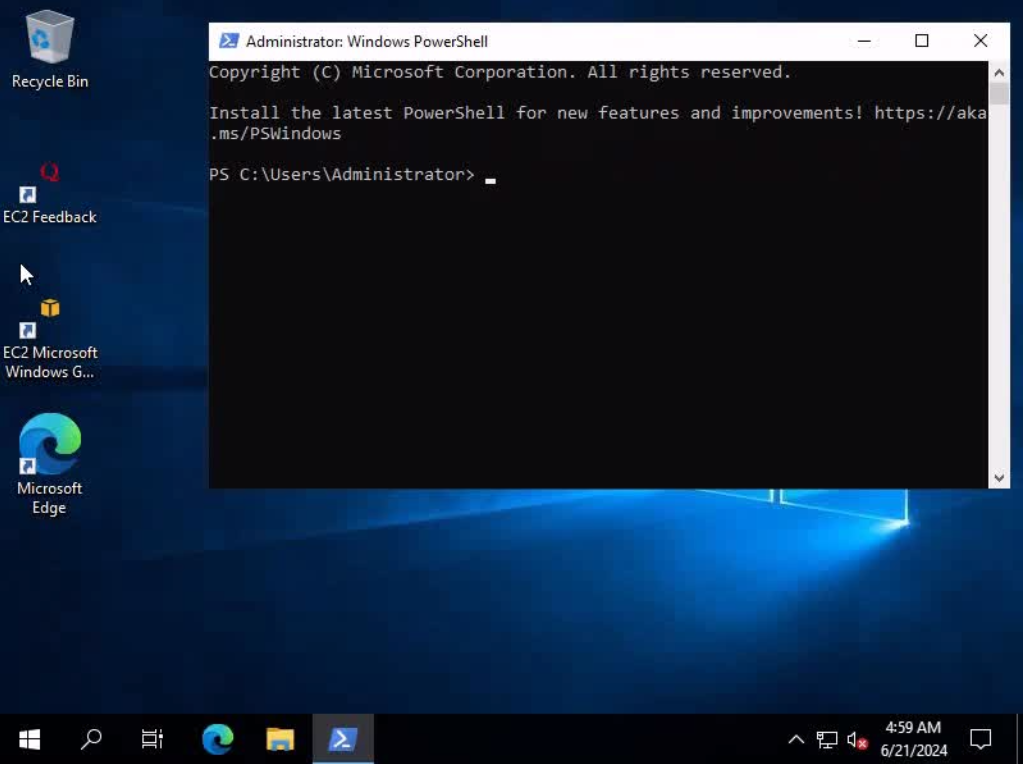Launch the Microsoft Edge desktop shortcut
This screenshot has width=1024, height=764.
pyautogui.click(x=50, y=464)
